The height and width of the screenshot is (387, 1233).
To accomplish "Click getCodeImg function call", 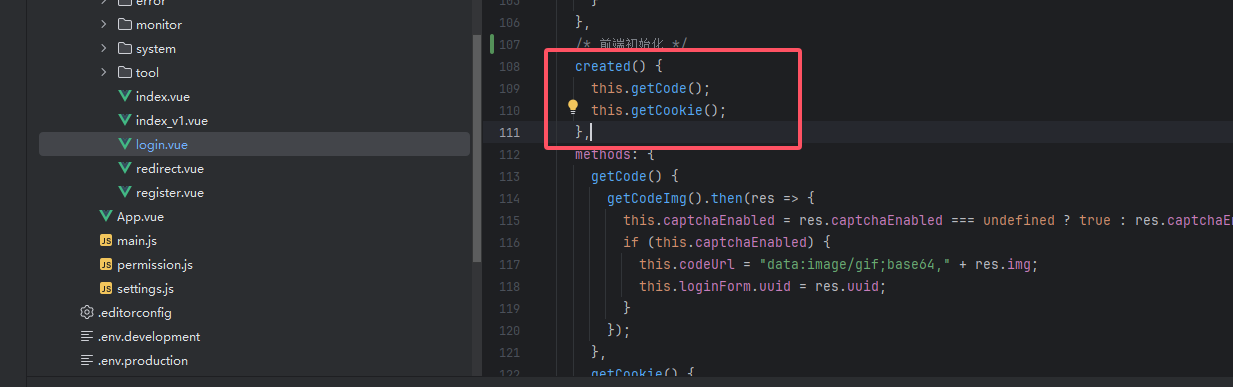I will click(x=646, y=198).
